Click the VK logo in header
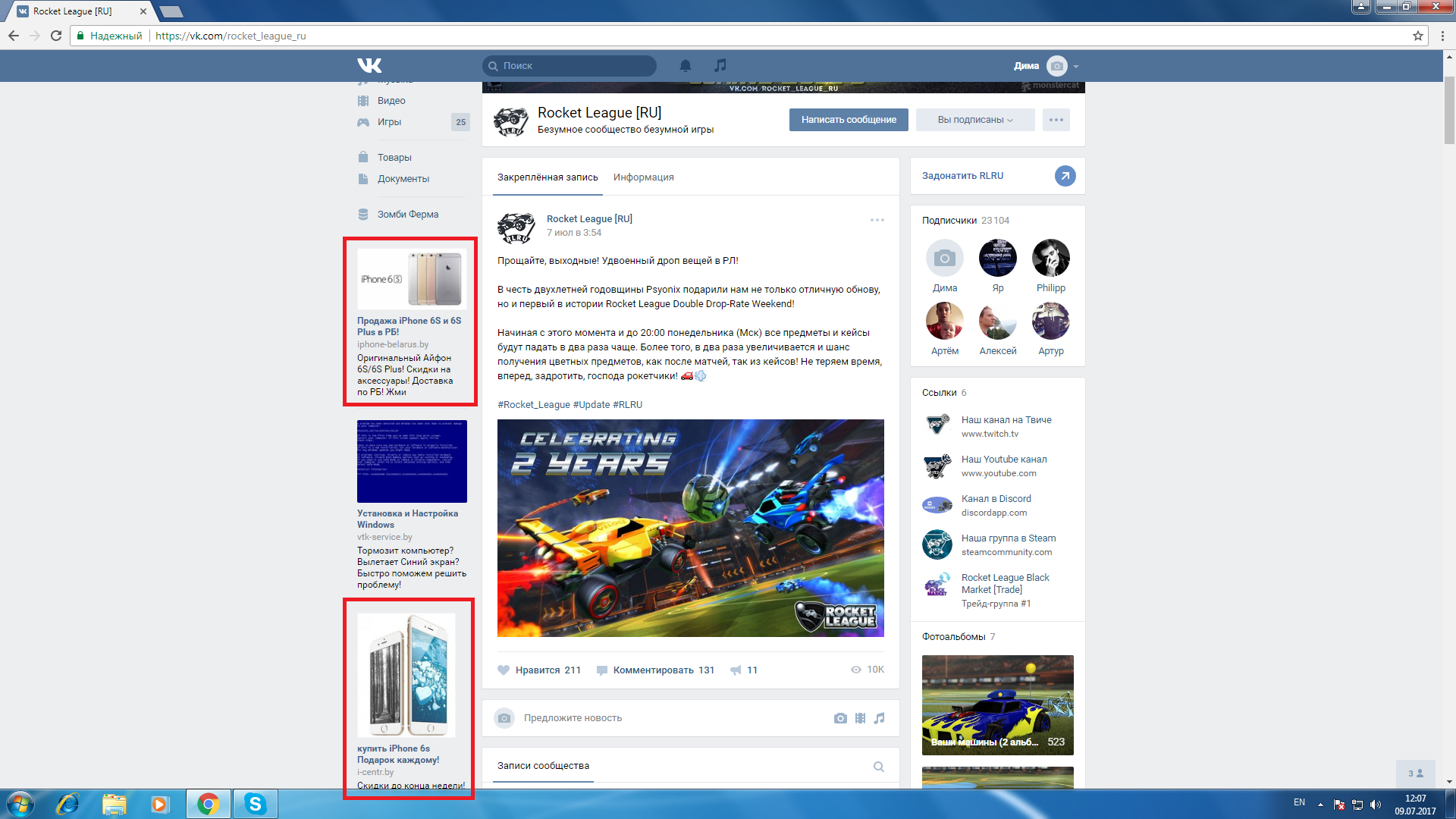This screenshot has height=819, width=1456. click(369, 65)
